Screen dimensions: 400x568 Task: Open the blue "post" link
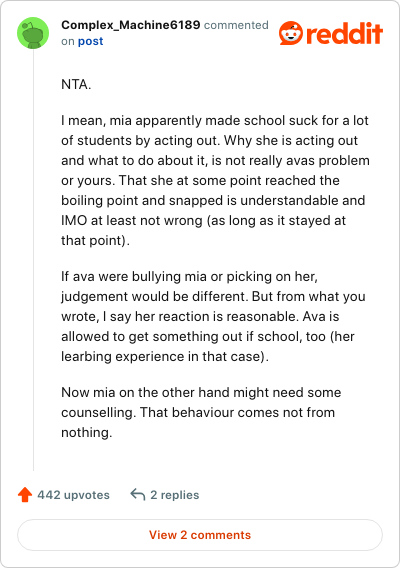91,41
